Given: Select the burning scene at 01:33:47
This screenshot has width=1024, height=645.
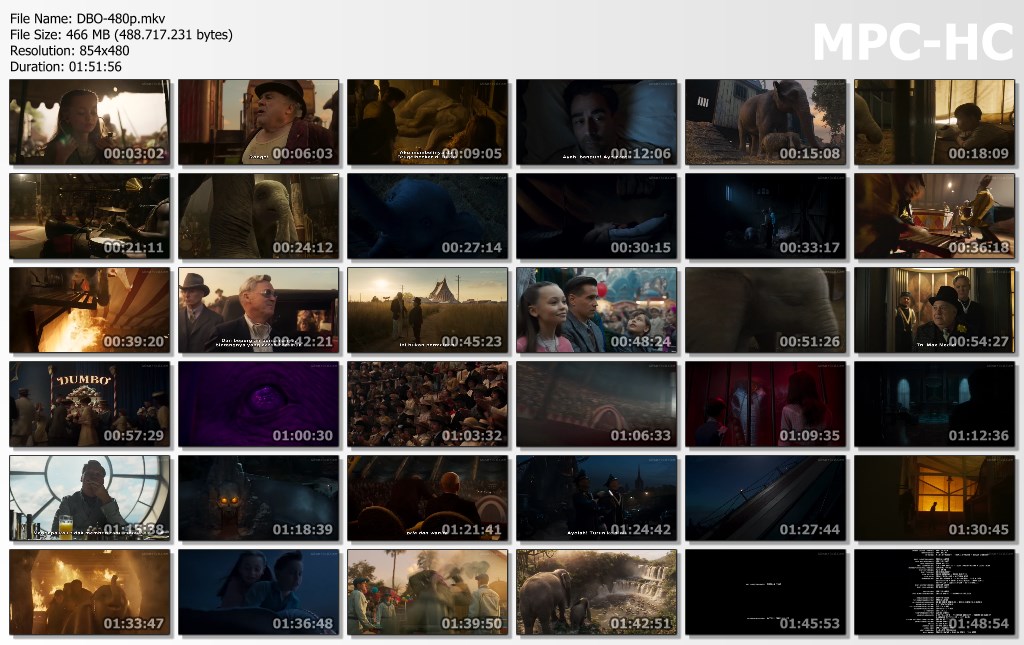Looking at the screenshot, I should click(x=89, y=592).
